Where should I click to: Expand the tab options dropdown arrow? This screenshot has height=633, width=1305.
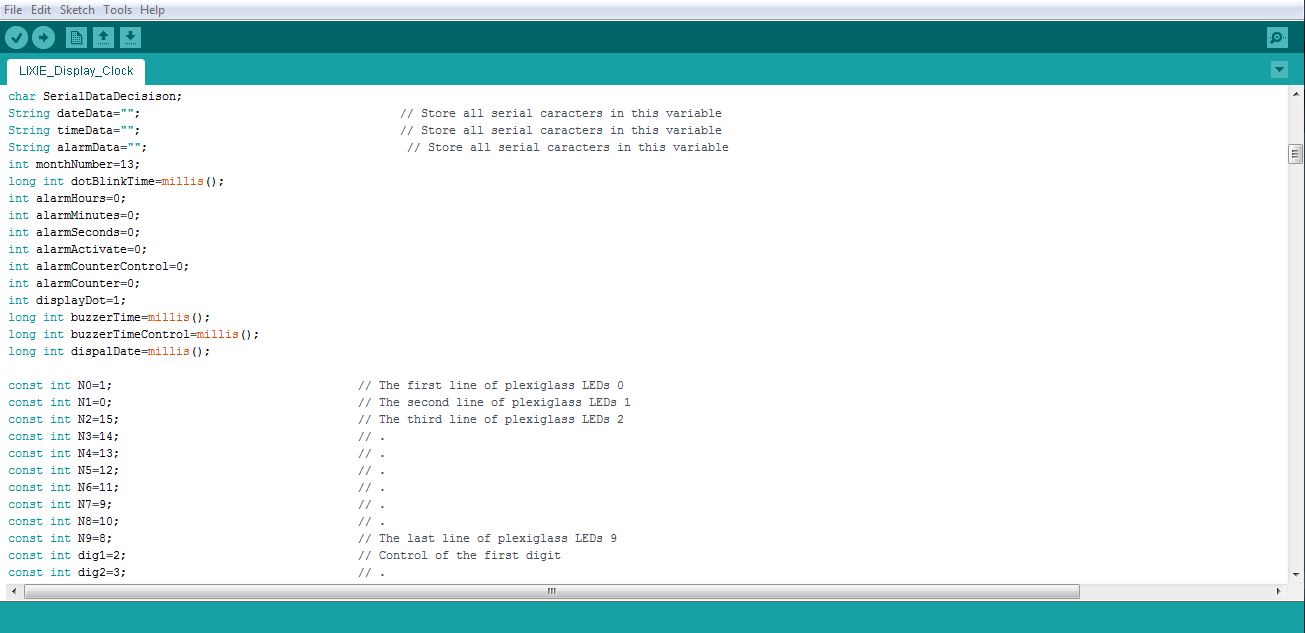(x=1279, y=70)
